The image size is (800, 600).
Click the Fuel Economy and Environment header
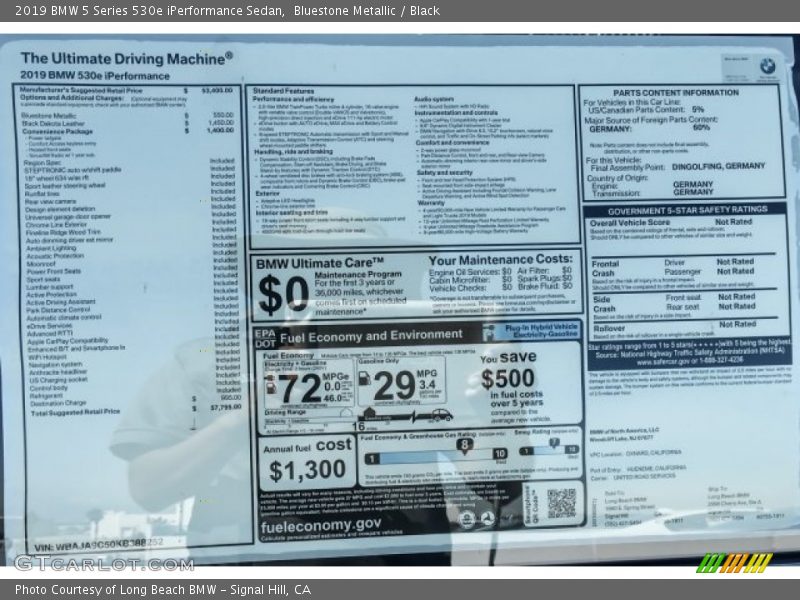point(370,336)
